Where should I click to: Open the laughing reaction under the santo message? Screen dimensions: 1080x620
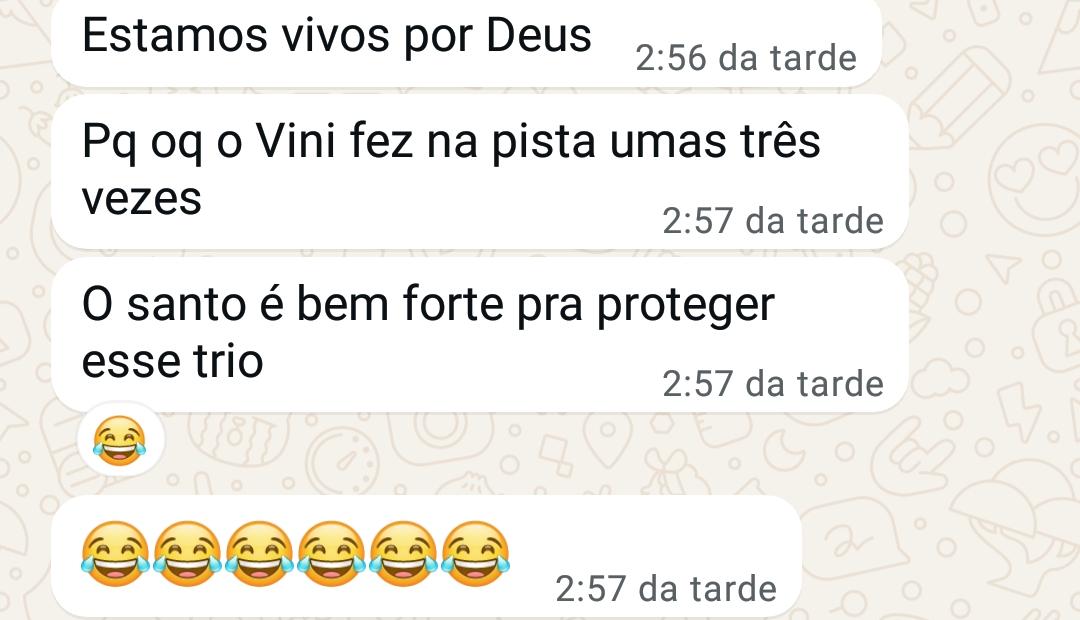pos(120,440)
